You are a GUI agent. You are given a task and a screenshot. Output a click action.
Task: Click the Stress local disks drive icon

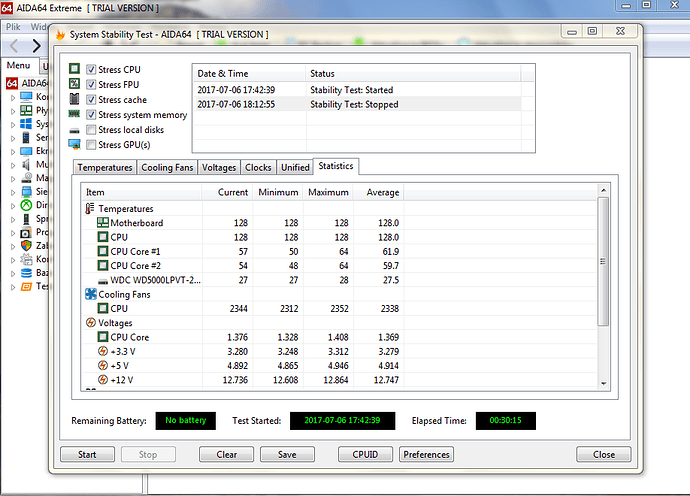(x=74, y=131)
